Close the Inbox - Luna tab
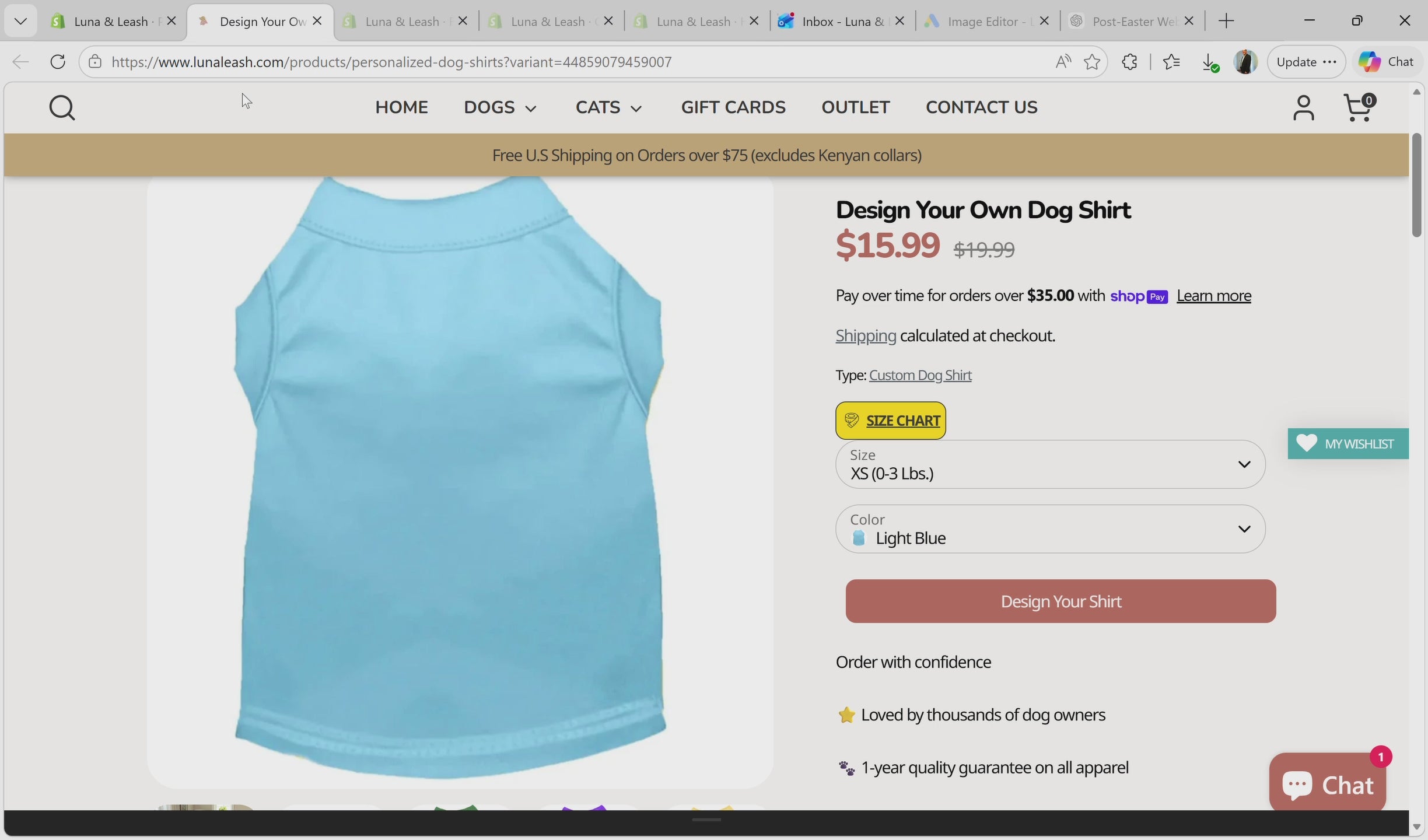 [x=900, y=21]
